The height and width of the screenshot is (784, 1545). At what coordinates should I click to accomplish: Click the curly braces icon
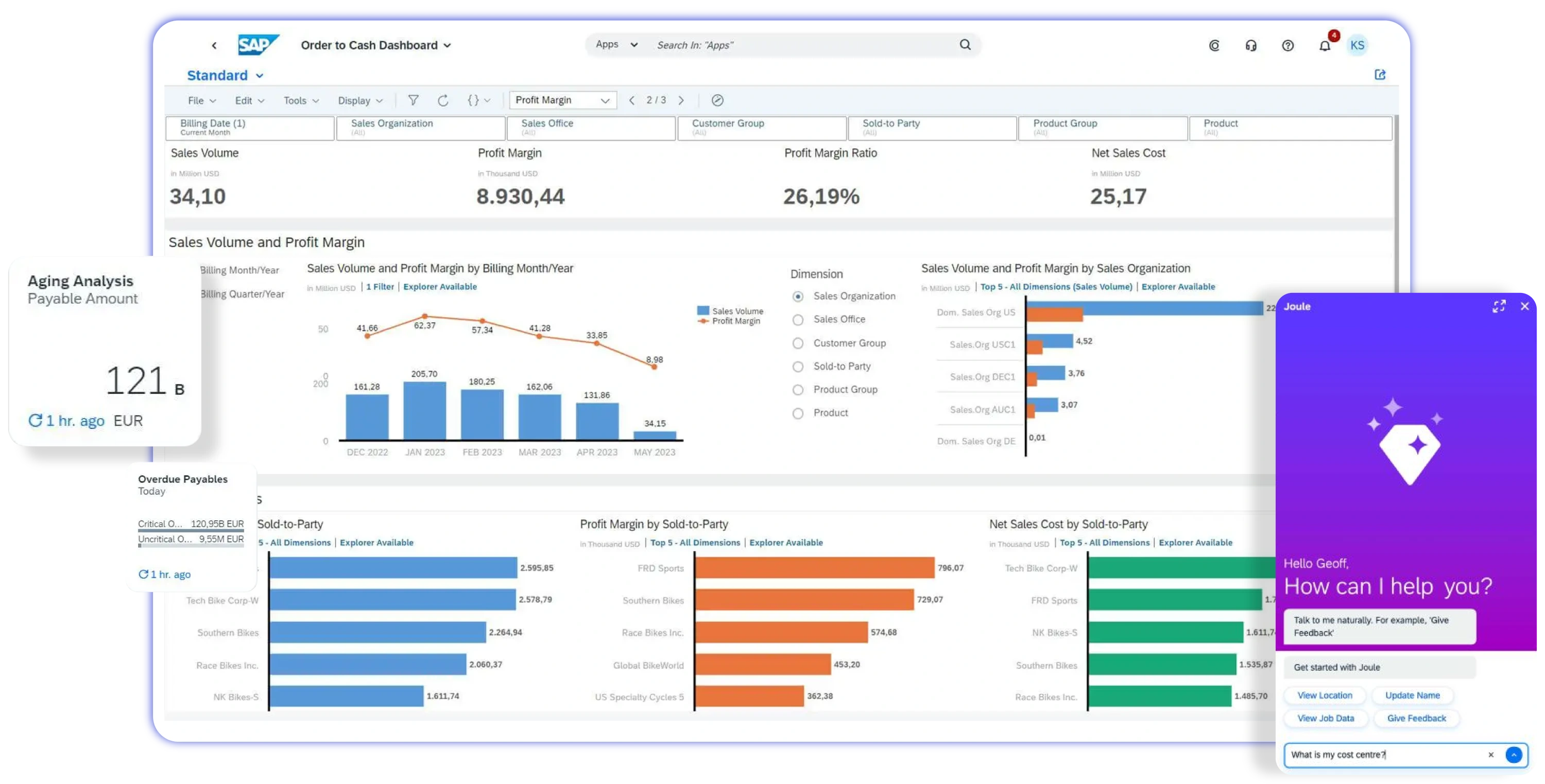click(473, 100)
